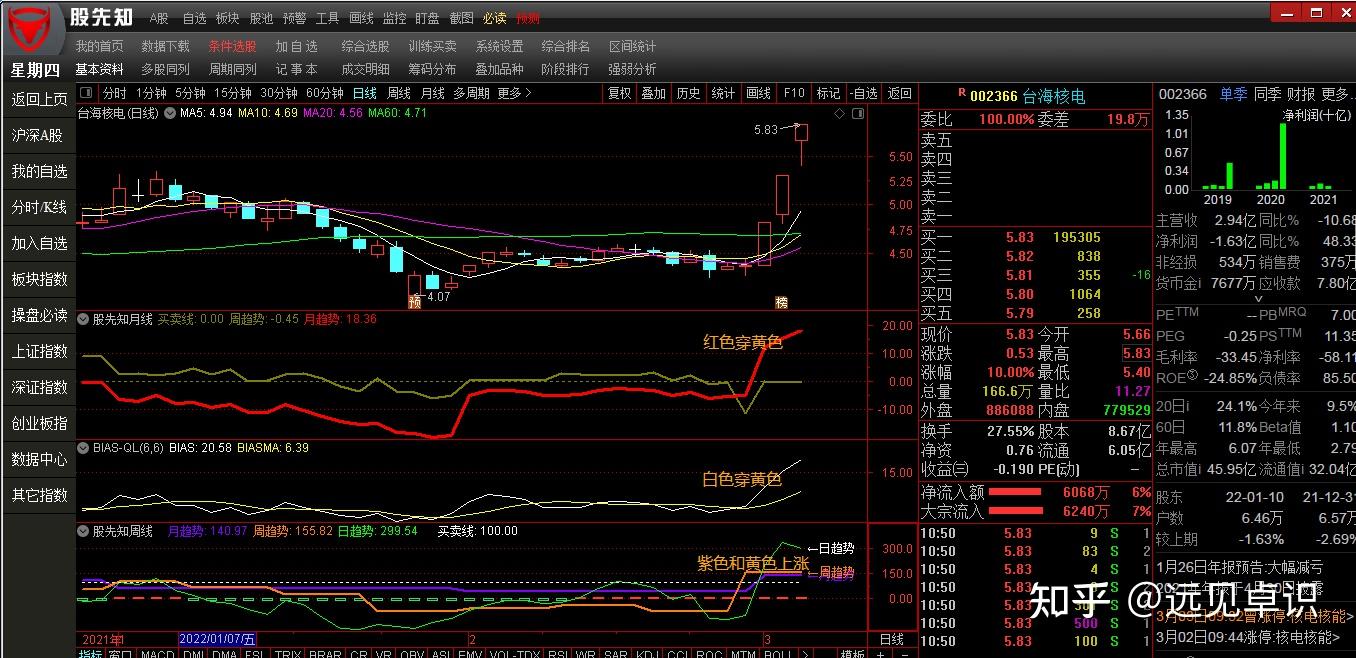
Task: Switch to 单季 financial view
Action: click(1233, 94)
